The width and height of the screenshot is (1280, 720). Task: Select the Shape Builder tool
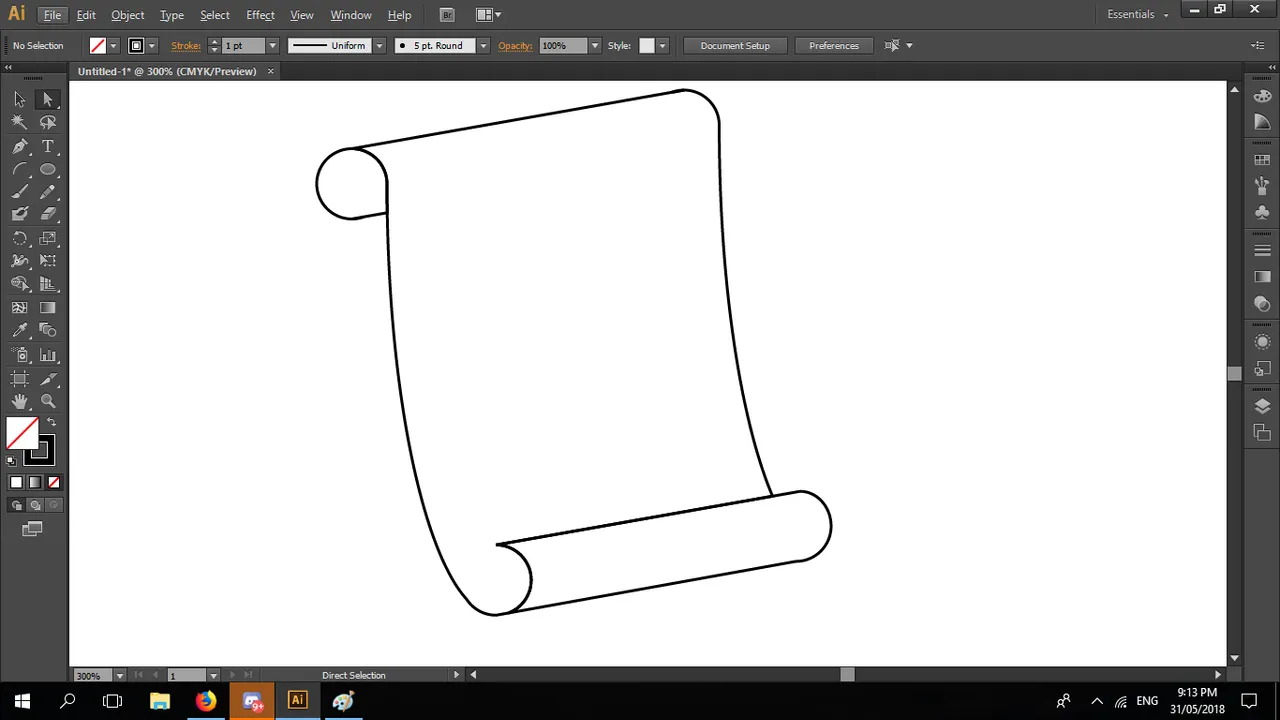[x=19, y=285]
